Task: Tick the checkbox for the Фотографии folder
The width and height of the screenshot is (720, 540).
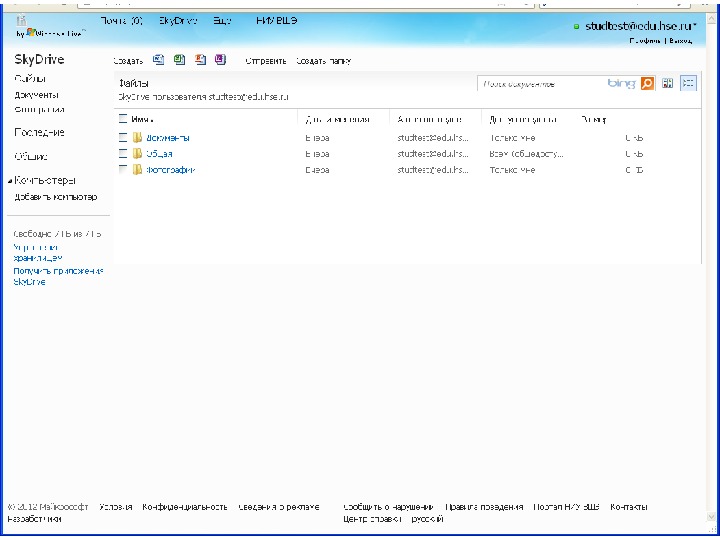Action: pyautogui.click(x=123, y=169)
